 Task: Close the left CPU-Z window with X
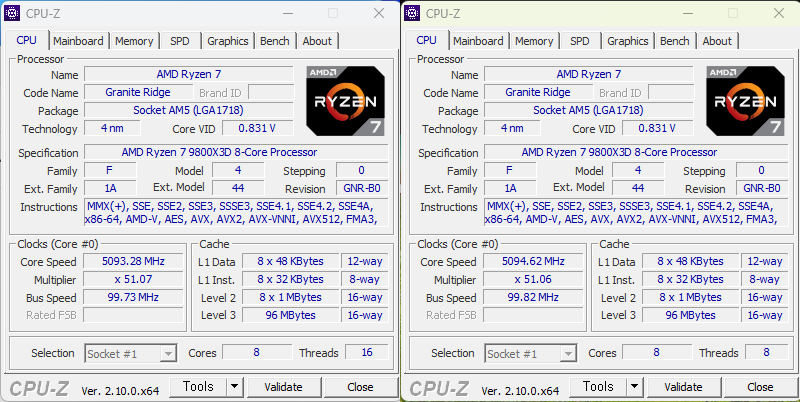click(x=379, y=13)
